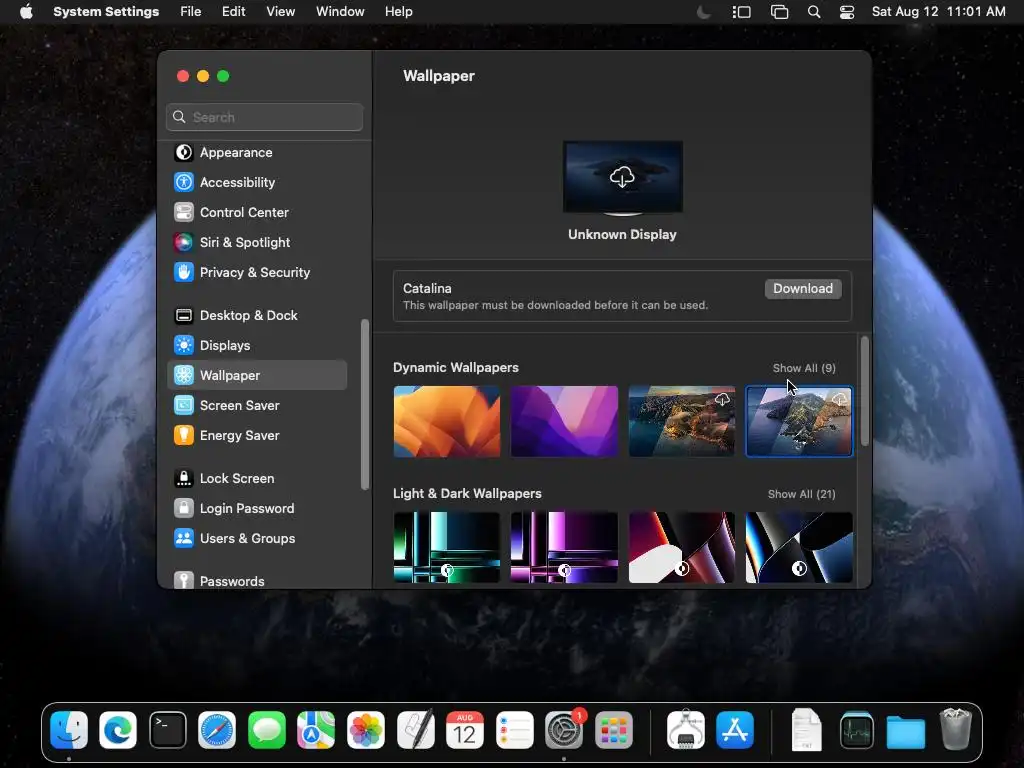Open Maps app in Dock
1024x768 pixels.
[x=316, y=730]
